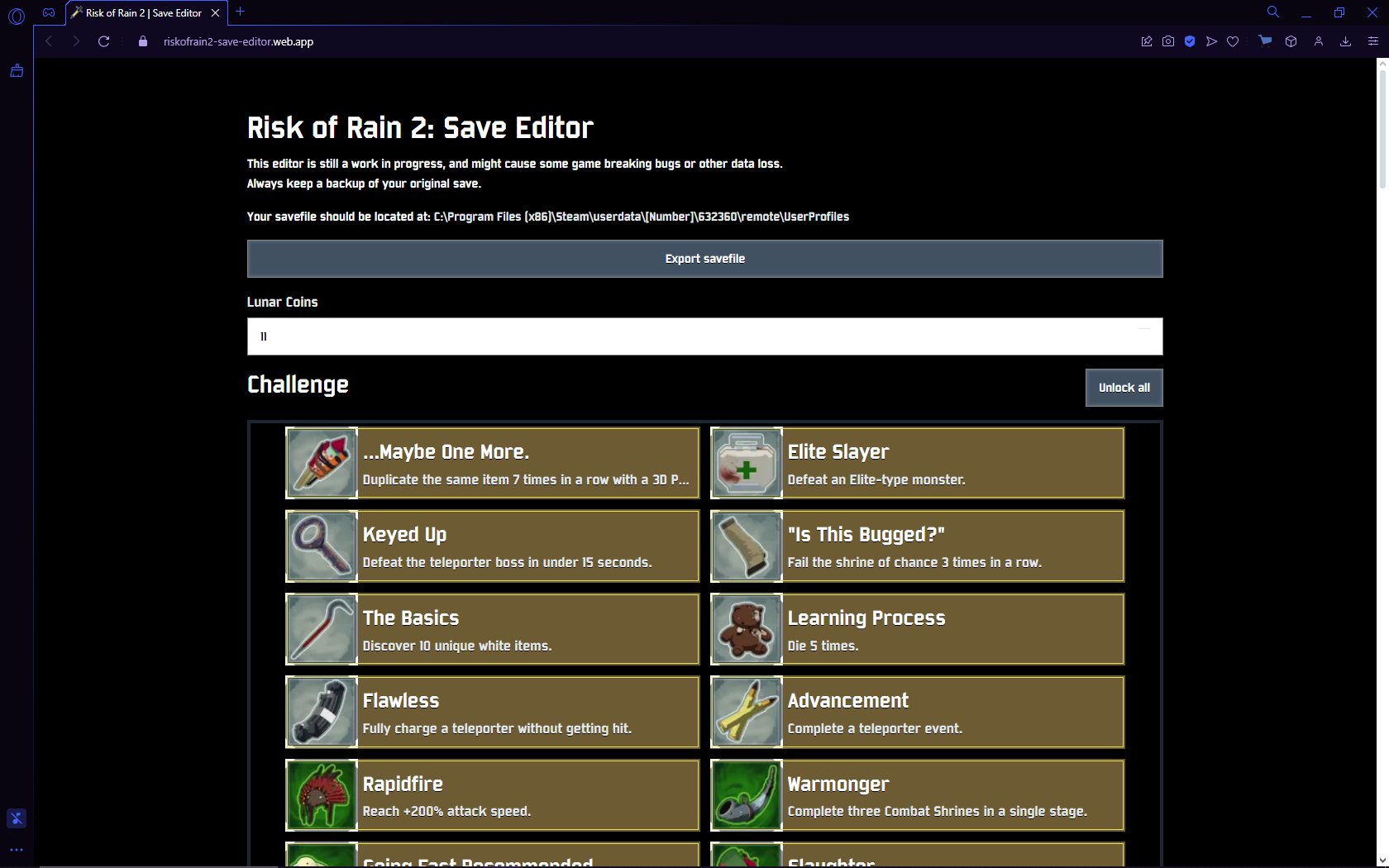Select the Warmonger war horn icon
This screenshot has width=1389, height=868.
747,795
